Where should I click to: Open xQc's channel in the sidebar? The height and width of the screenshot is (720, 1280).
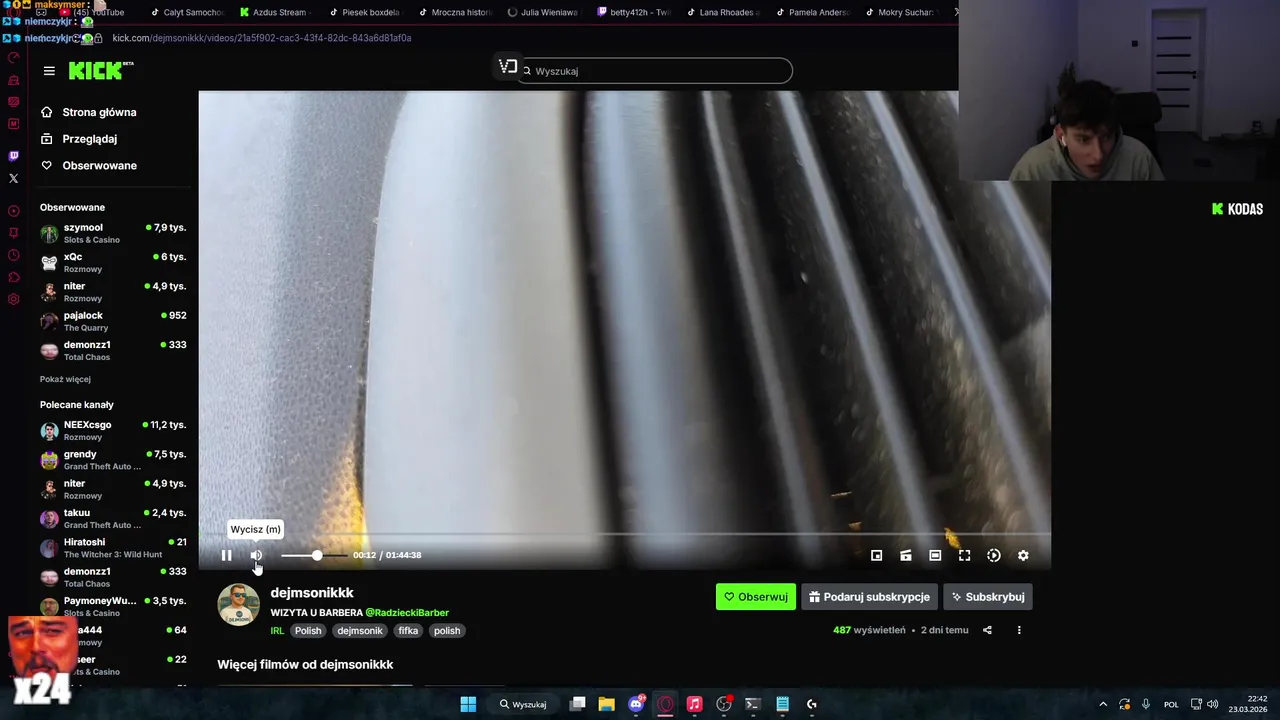pyautogui.click(x=113, y=262)
